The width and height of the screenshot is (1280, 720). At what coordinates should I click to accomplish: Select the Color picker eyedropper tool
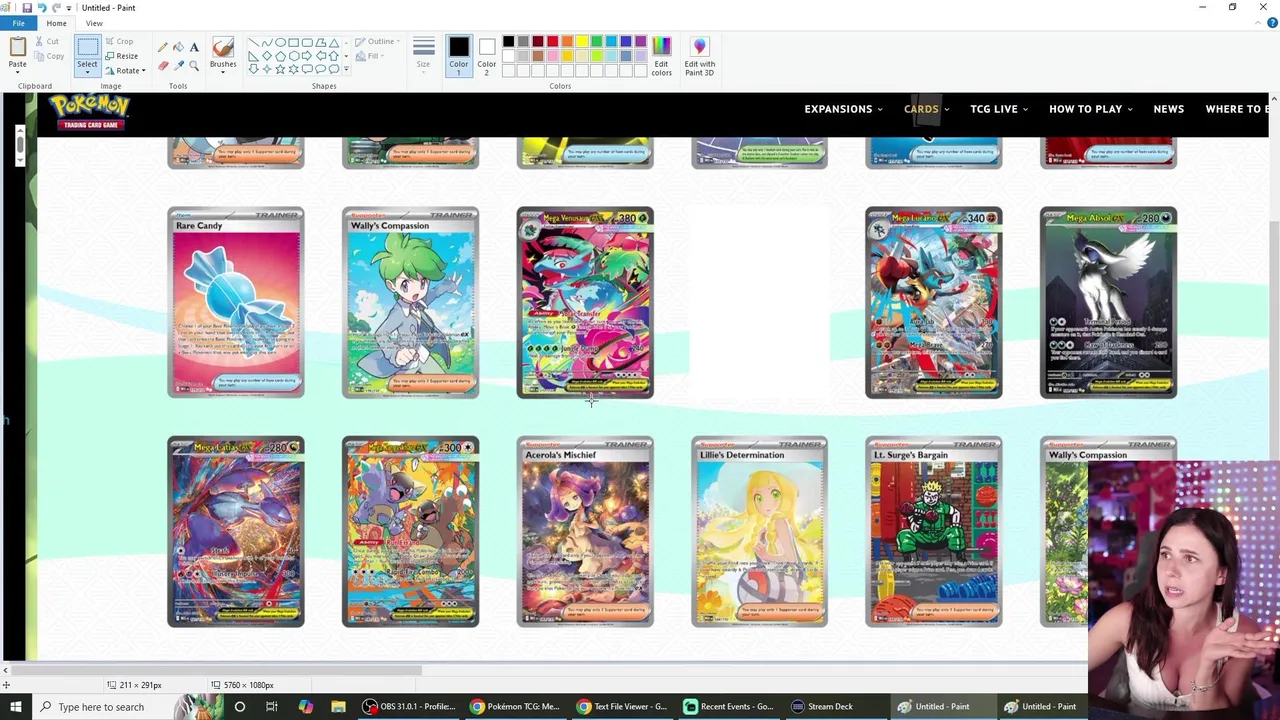point(178,65)
